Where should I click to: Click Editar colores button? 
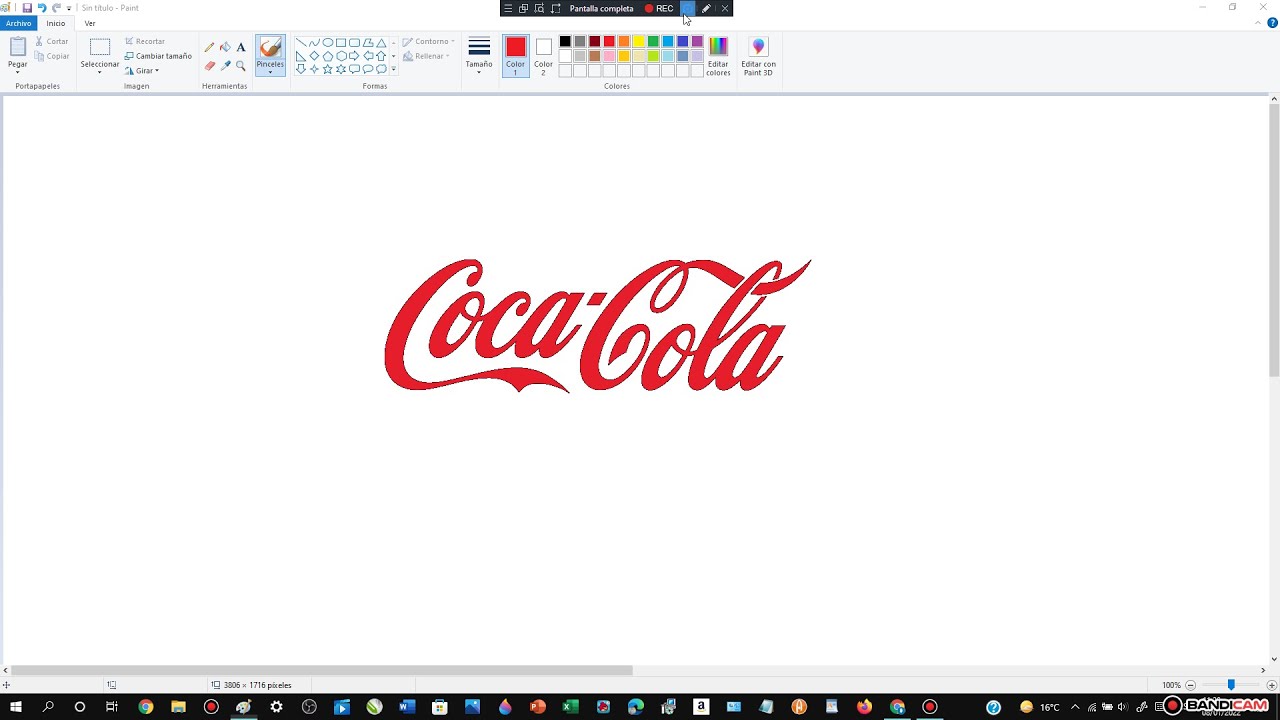point(718,57)
